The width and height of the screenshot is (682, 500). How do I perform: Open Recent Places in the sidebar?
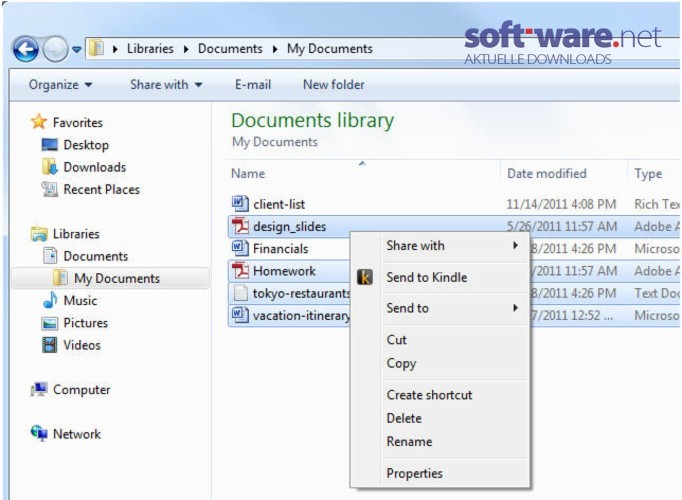tap(101, 190)
